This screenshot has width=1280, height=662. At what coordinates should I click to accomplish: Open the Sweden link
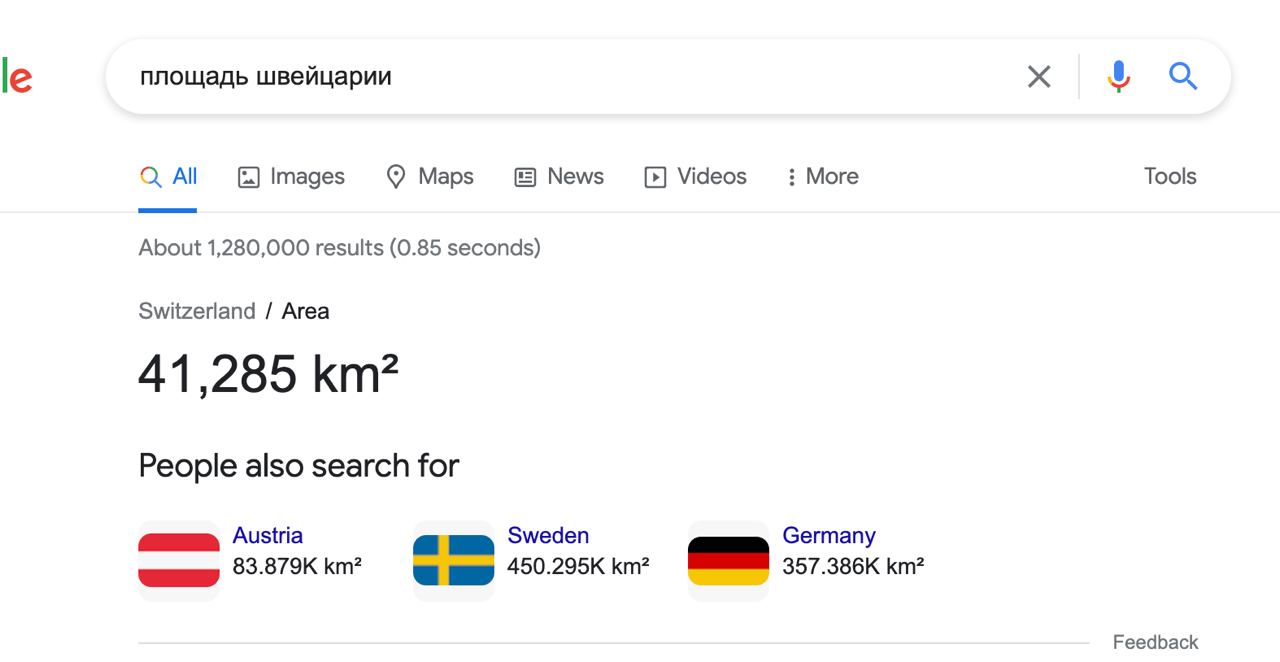[548, 535]
